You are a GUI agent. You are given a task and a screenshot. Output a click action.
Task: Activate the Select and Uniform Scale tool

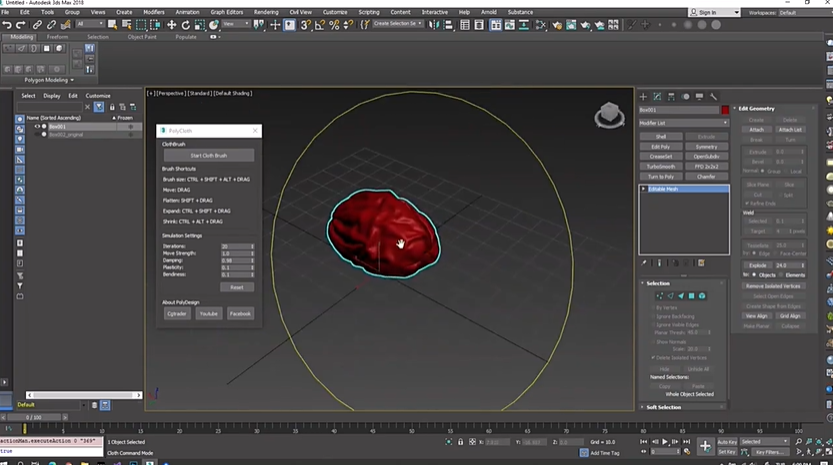pos(200,24)
